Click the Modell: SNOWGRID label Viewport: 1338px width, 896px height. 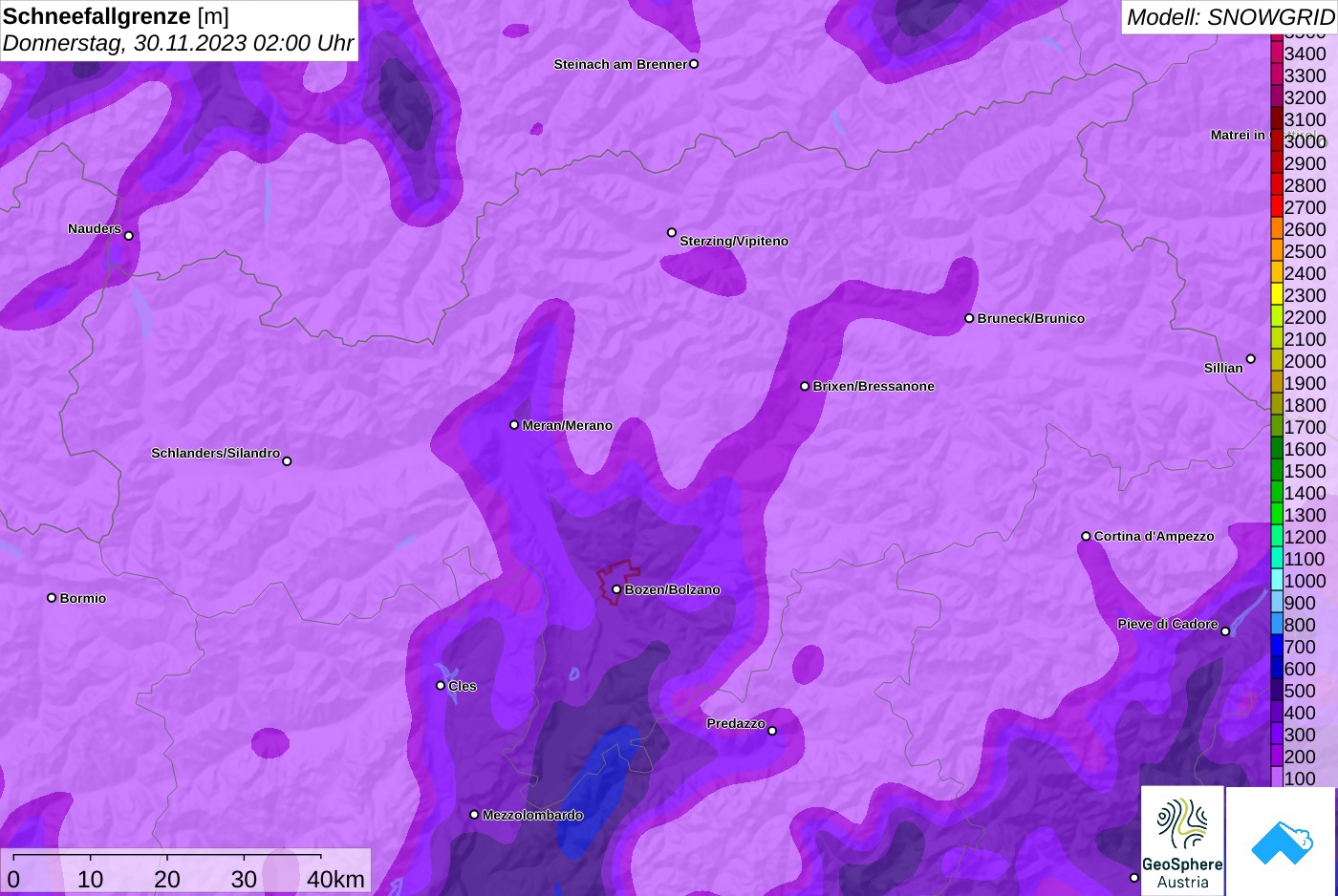[1230, 16]
